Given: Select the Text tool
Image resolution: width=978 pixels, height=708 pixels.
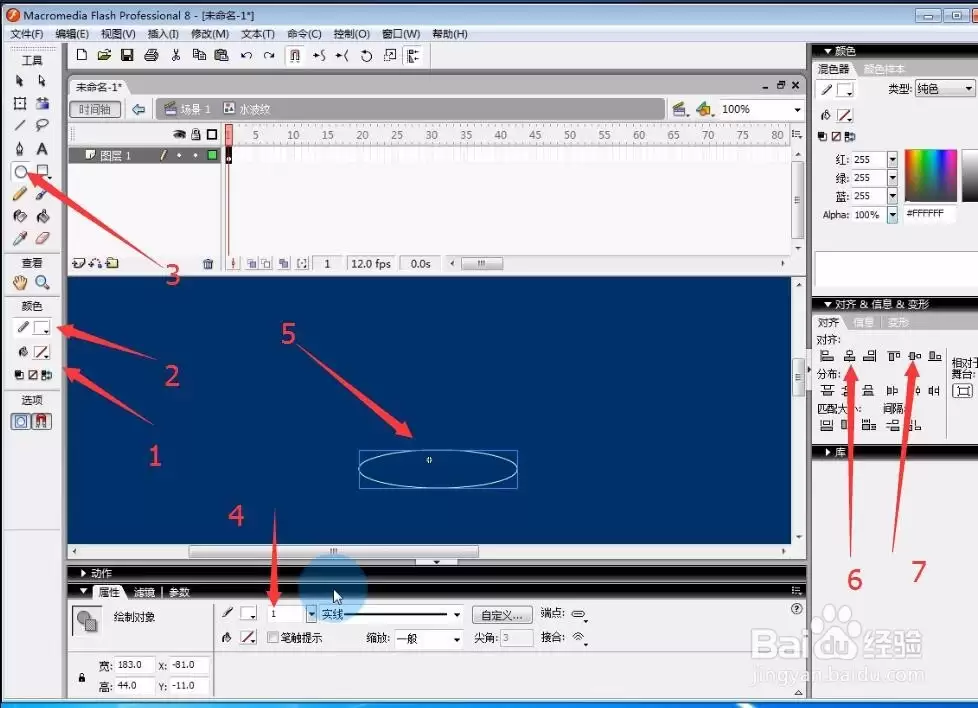Looking at the screenshot, I should (42, 148).
